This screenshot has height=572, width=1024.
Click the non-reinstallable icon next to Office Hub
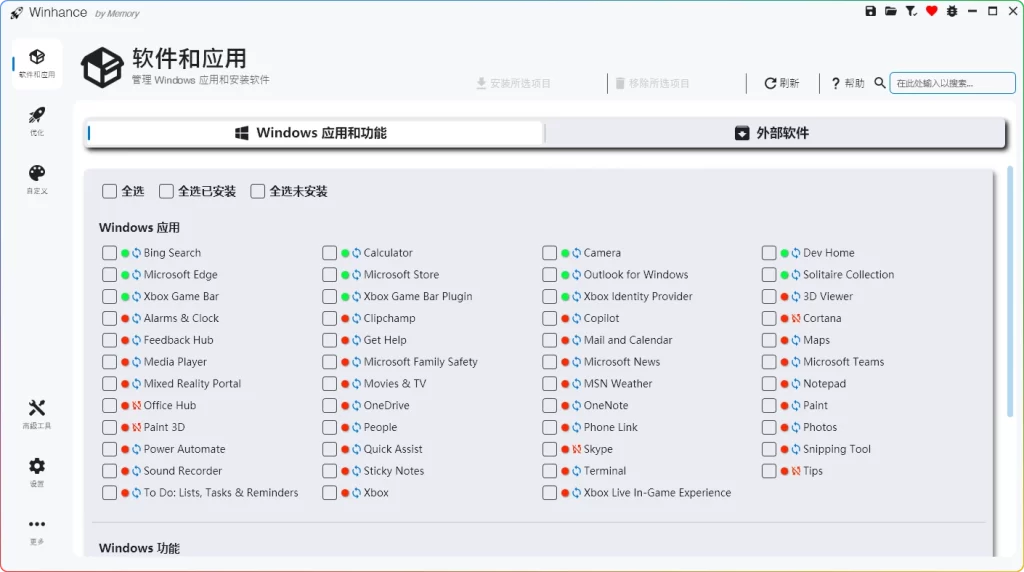(x=136, y=405)
